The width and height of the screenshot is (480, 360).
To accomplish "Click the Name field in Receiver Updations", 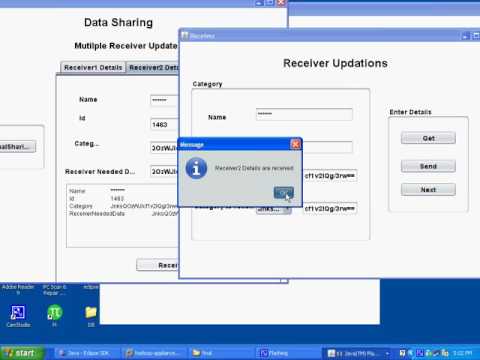I will pos(304,114).
